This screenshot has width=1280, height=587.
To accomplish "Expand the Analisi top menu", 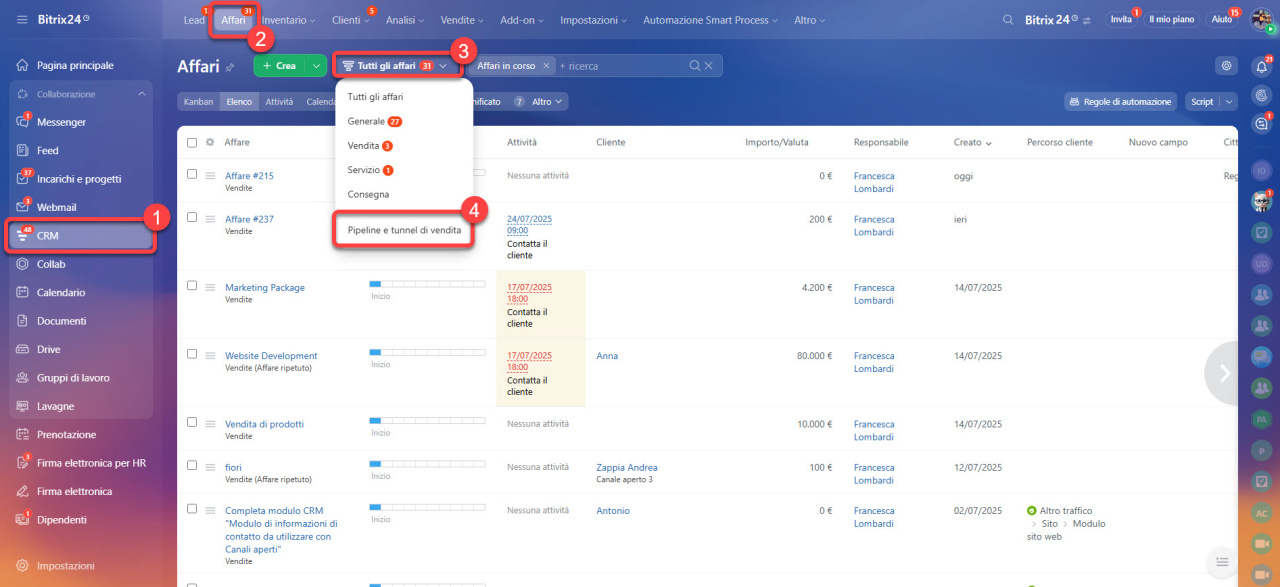I will pos(407,20).
